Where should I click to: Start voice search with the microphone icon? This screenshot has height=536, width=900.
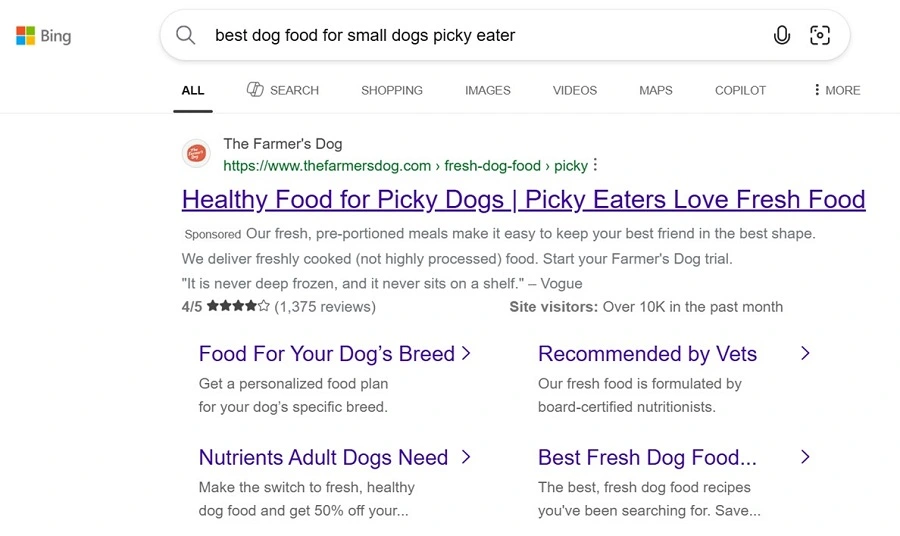(x=782, y=36)
